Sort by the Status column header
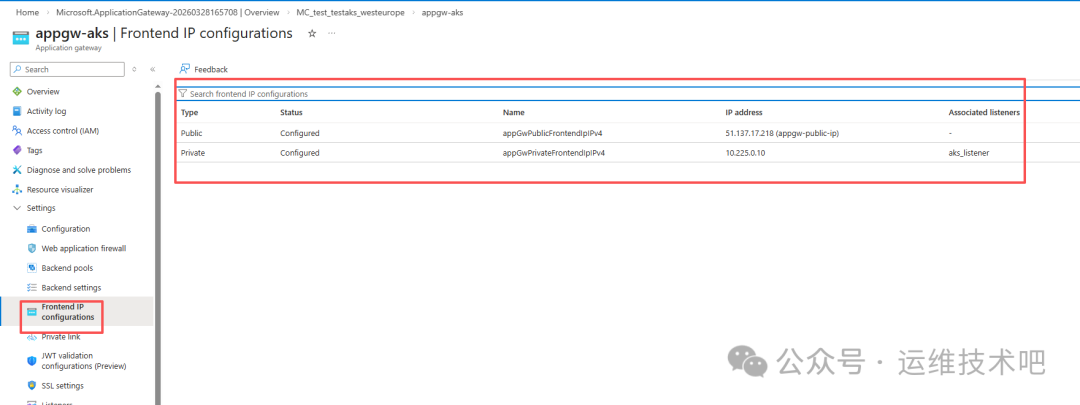This screenshot has width=1080, height=405. [x=291, y=112]
